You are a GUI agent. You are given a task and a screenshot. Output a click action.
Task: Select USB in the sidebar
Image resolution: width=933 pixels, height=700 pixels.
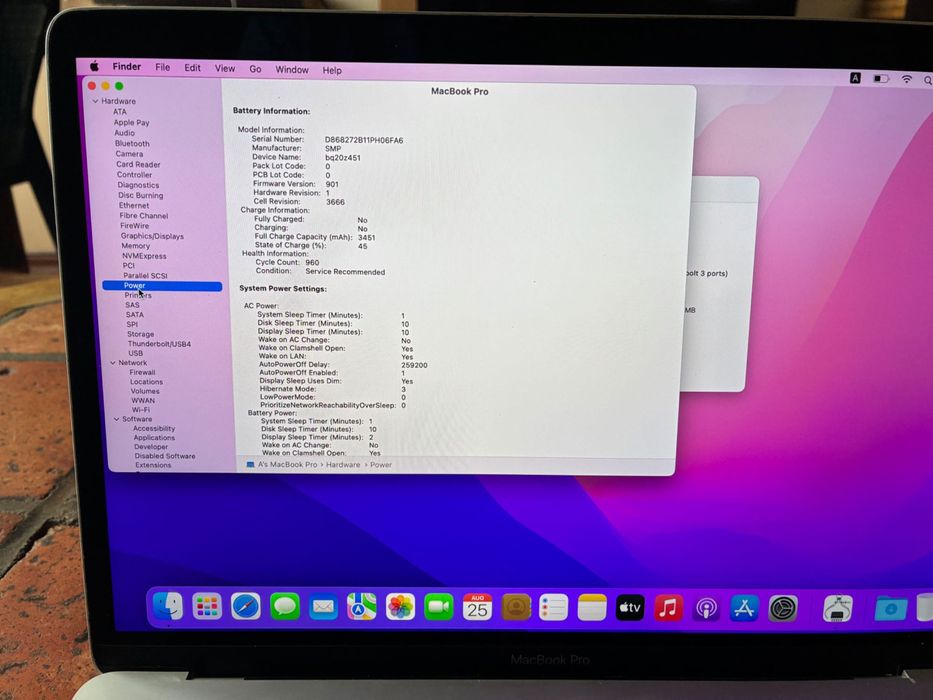pyautogui.click(x=136, y=353)
